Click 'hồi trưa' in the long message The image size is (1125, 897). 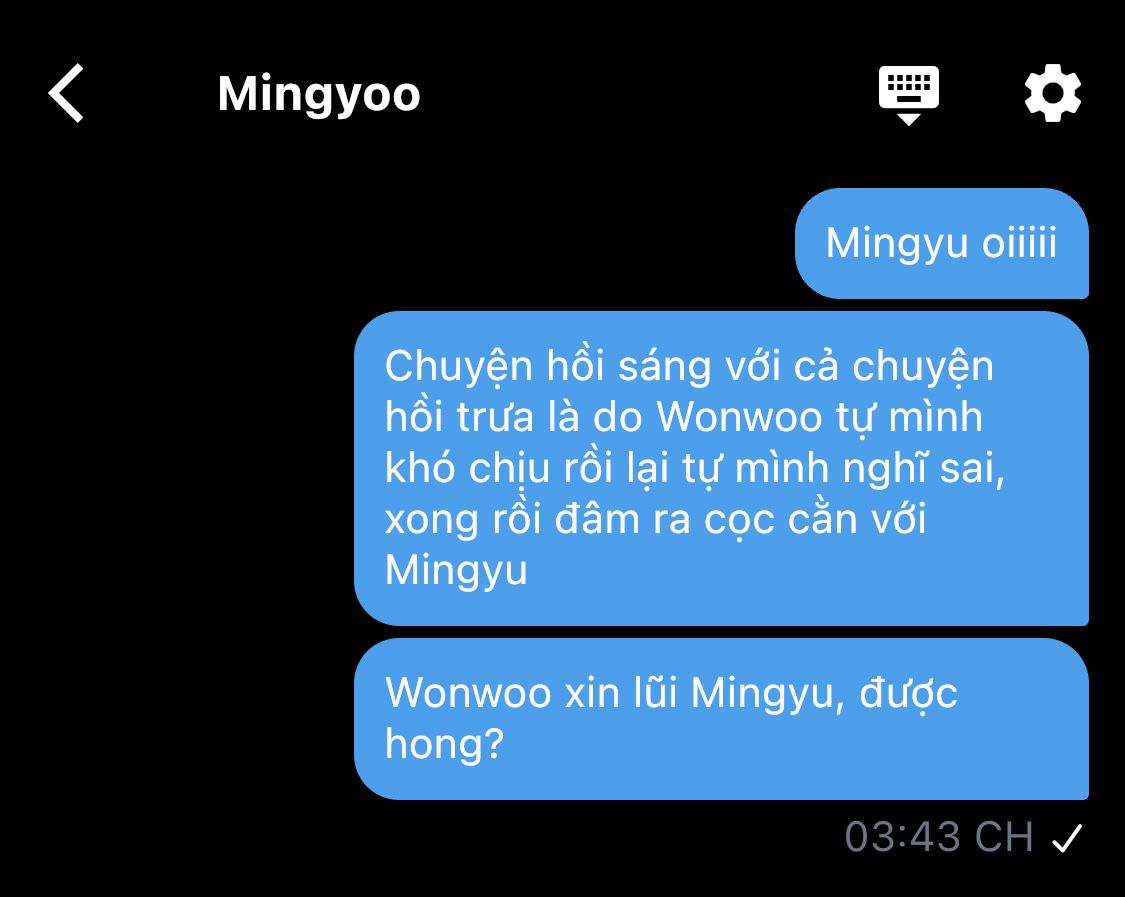point(459,417)
